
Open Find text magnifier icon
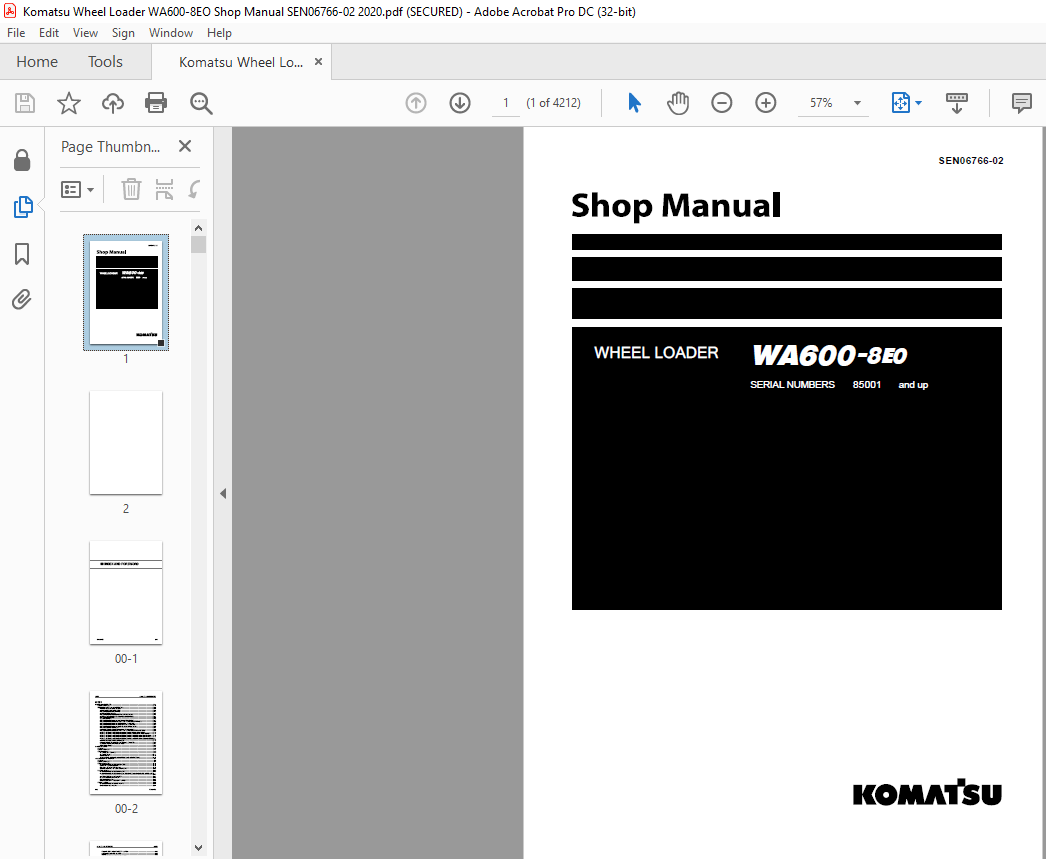click(201, 103)
